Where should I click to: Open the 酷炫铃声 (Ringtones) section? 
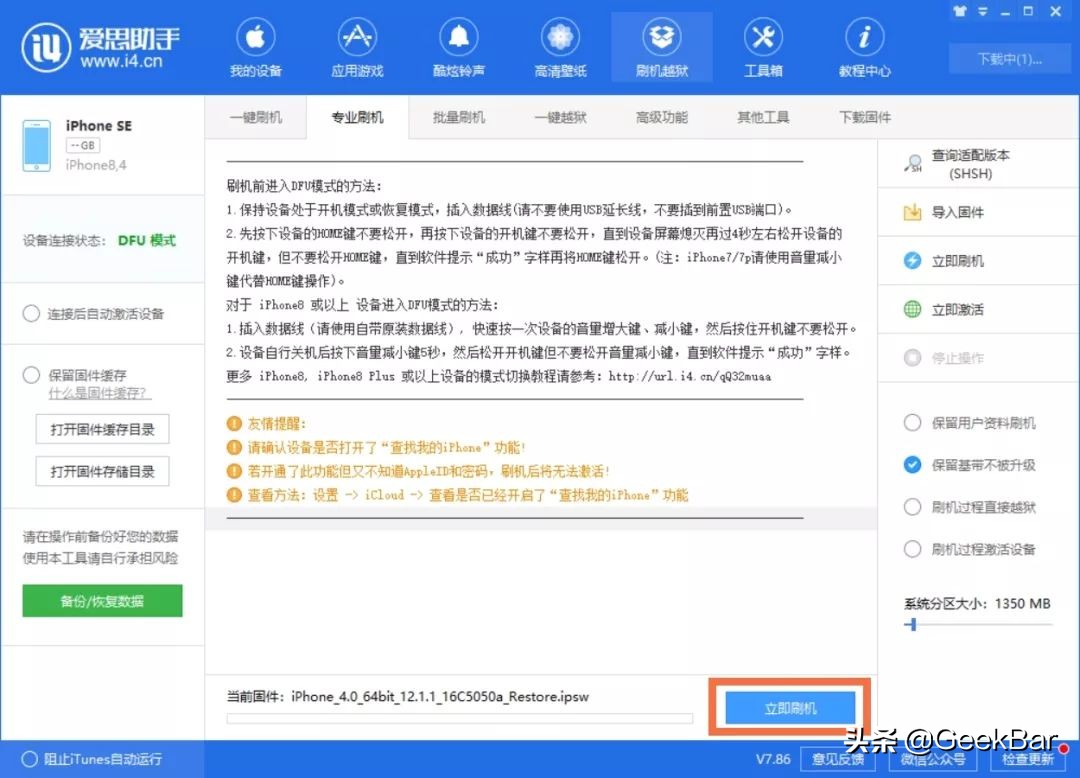tap(458, 46)
